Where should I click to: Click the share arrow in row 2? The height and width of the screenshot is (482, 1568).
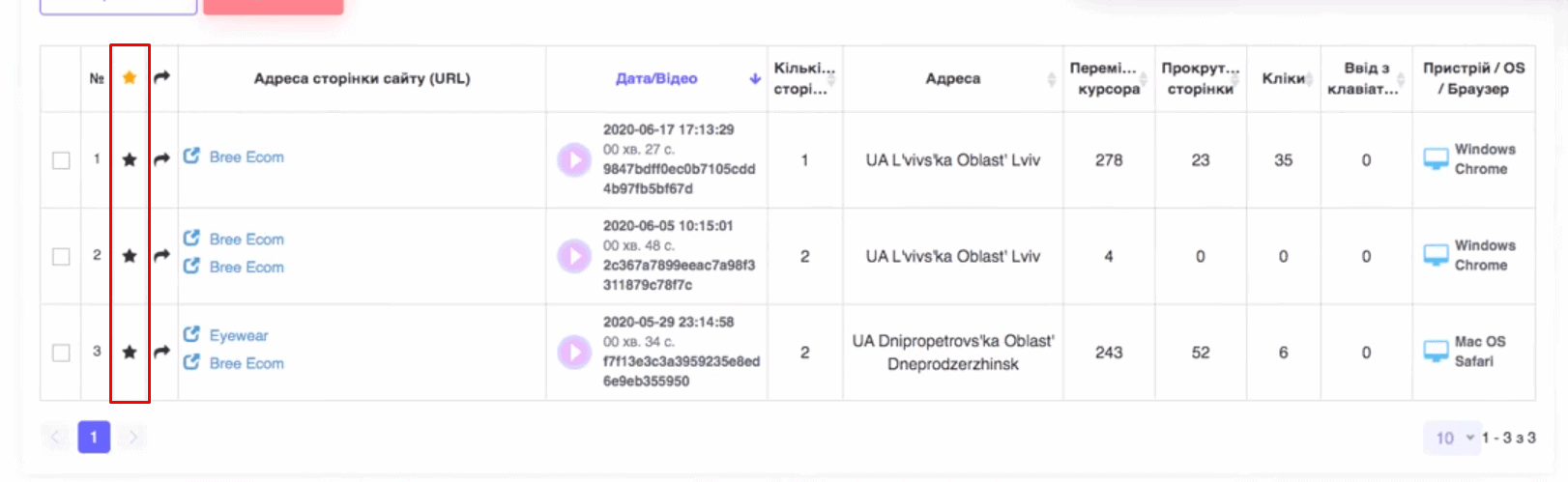(162, 255)
